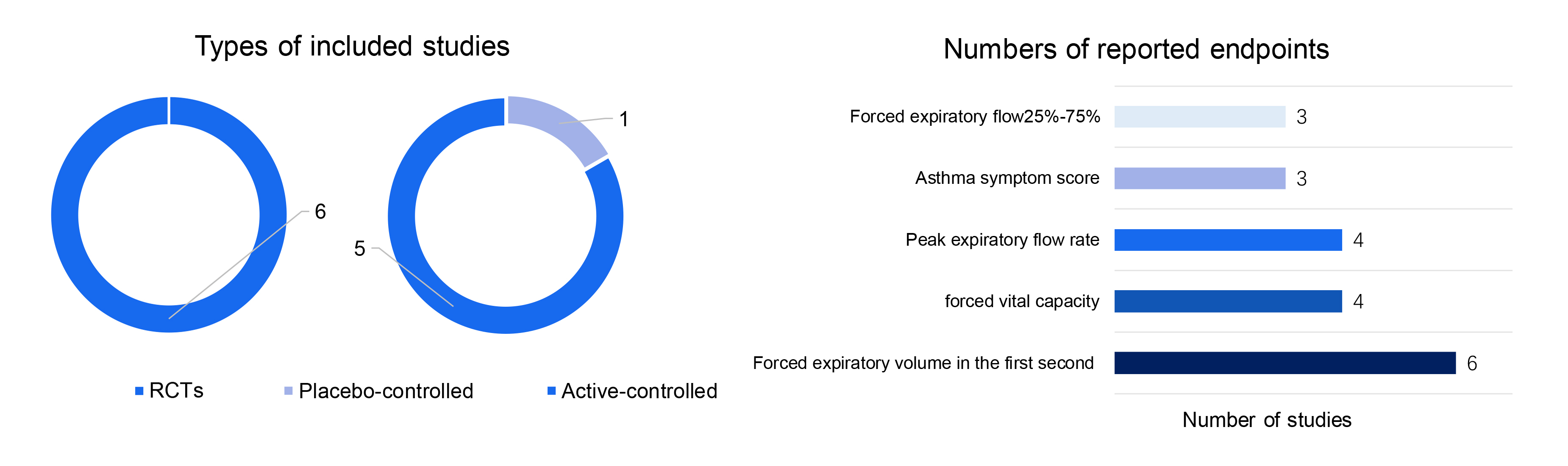Click the forced vital capacity bar
The height and width of the screenshot is (466, 1568).
[x=1229, y=301]
